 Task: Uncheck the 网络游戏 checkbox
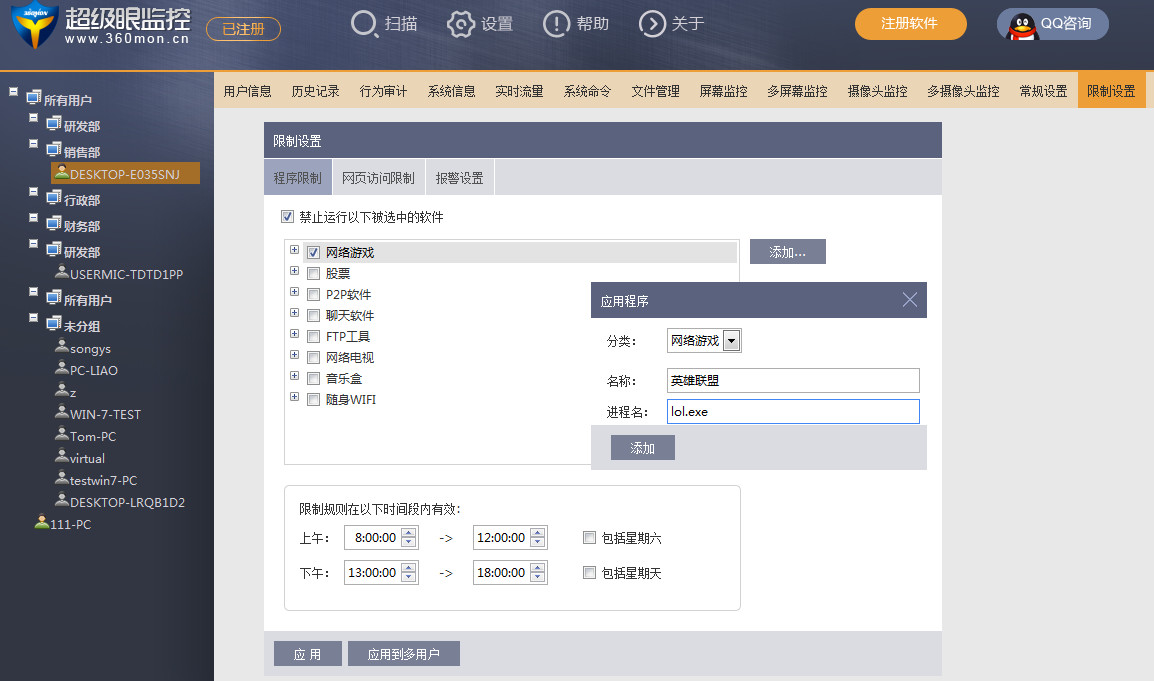click(314, 253)
